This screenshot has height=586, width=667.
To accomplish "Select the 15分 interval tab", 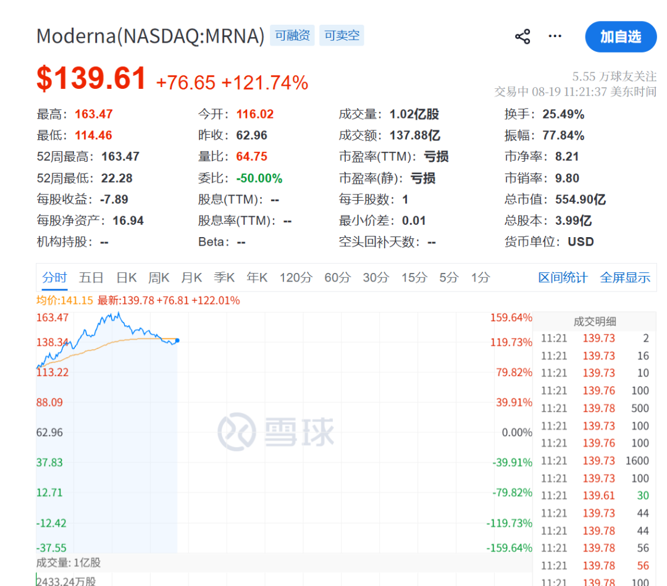I will coord(414,278).
